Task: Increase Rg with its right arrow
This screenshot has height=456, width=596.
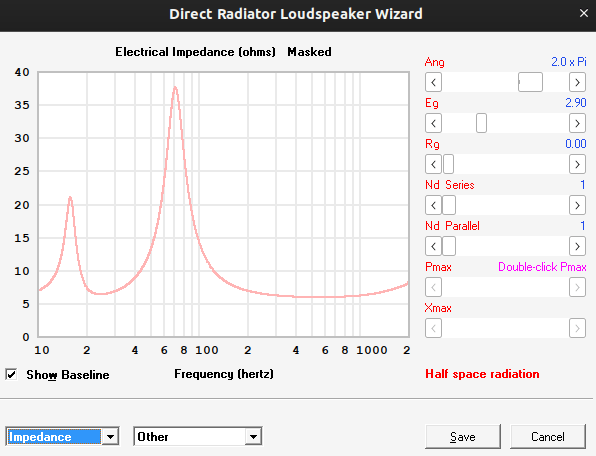Action: [577, 164]
